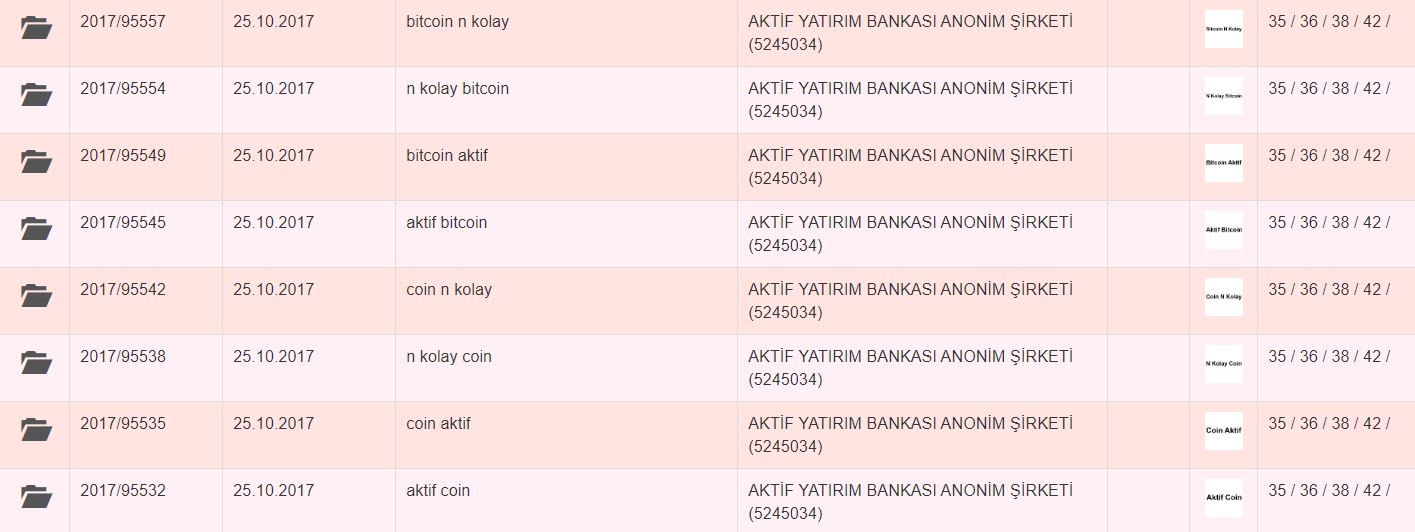Click holder name in 2017/95535 row
Viewport: 1415px width, 532px height.
coord(910,435)
